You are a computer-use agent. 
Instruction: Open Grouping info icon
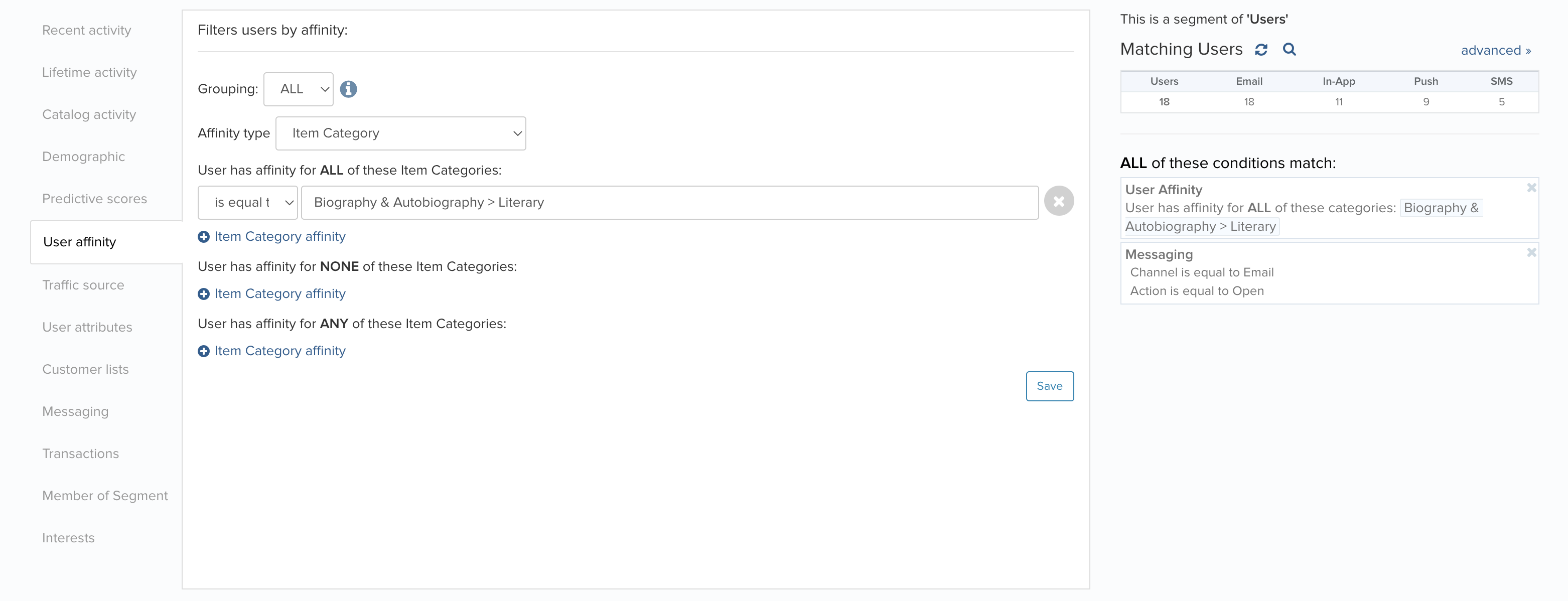coord(348,89)
